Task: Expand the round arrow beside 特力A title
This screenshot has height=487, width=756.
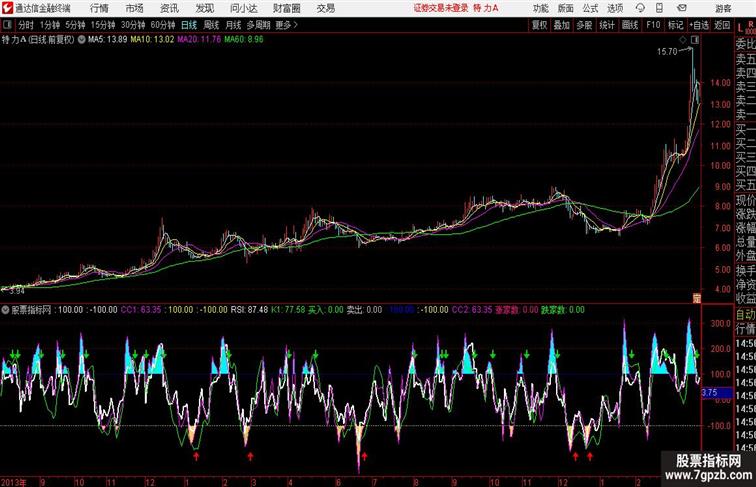Action: [x=81, y=40]
